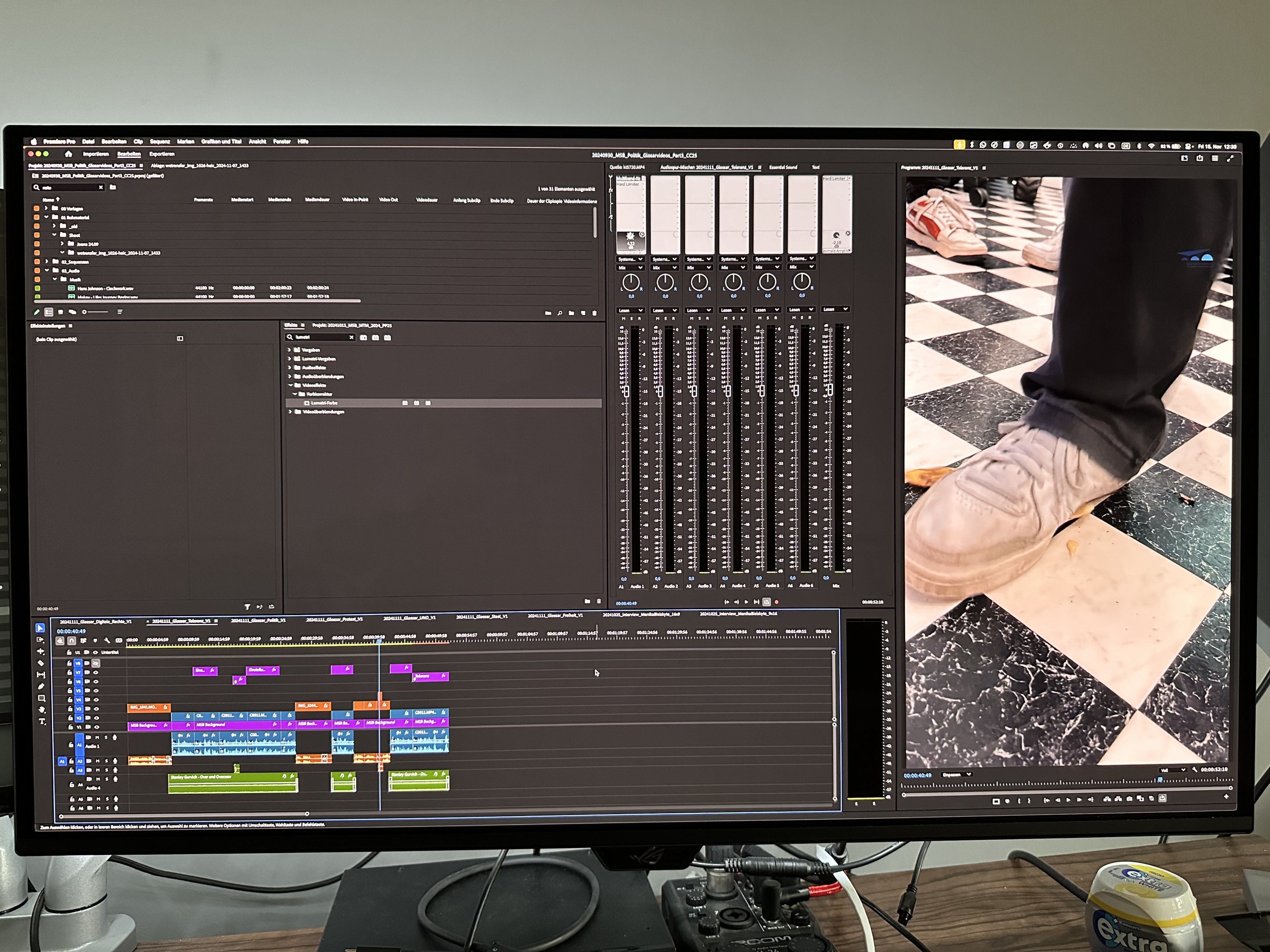Add a marker in the Program monitor
The height and width of the screenshot is (952, 1270).
[x=1007, y=801]
